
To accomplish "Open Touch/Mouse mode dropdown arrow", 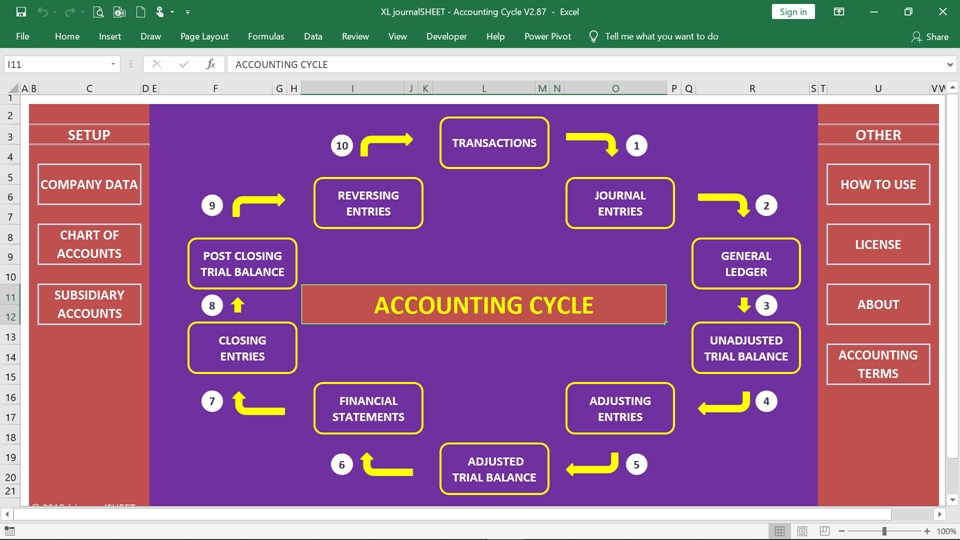I will click(172, 12).
